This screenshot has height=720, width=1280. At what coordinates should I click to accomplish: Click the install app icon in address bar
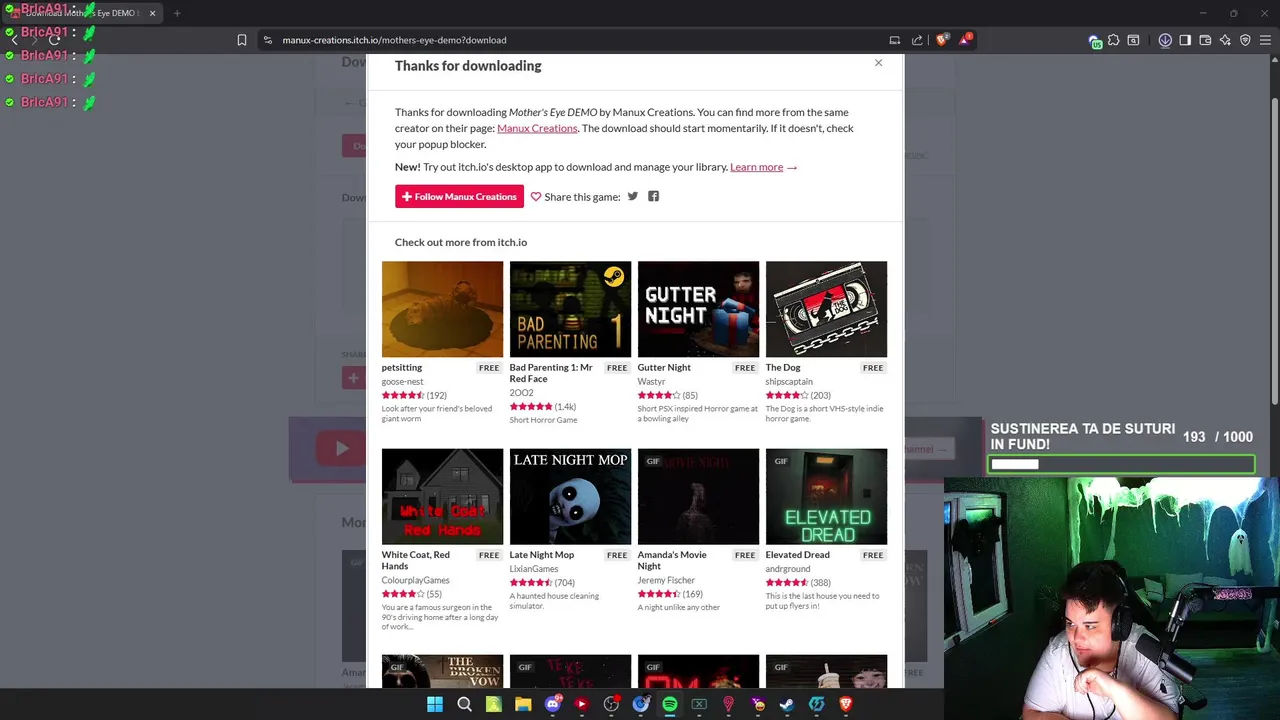pyautogui.click(x=894, y=40)
